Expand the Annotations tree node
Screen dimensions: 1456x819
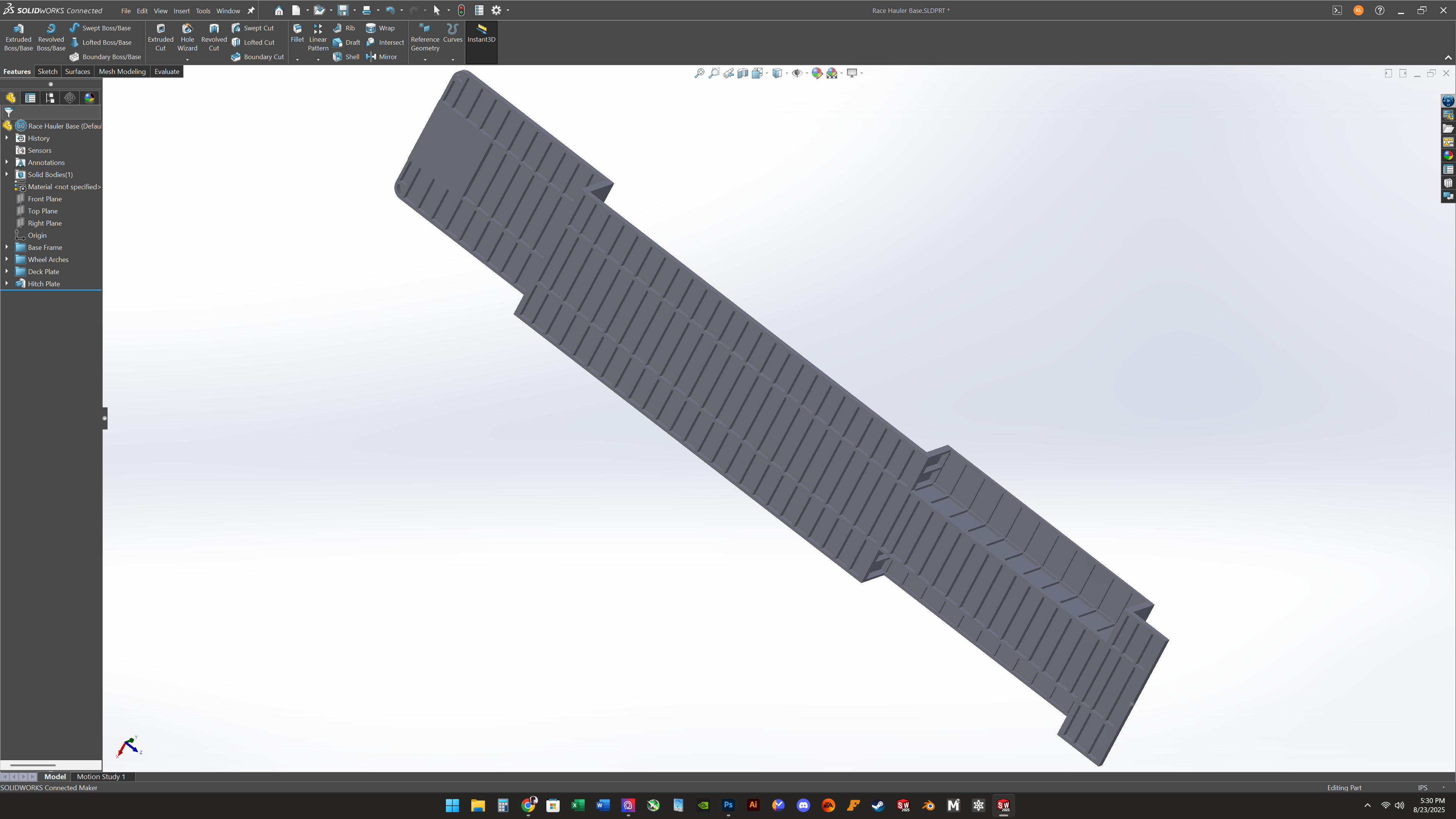(7, 162)
